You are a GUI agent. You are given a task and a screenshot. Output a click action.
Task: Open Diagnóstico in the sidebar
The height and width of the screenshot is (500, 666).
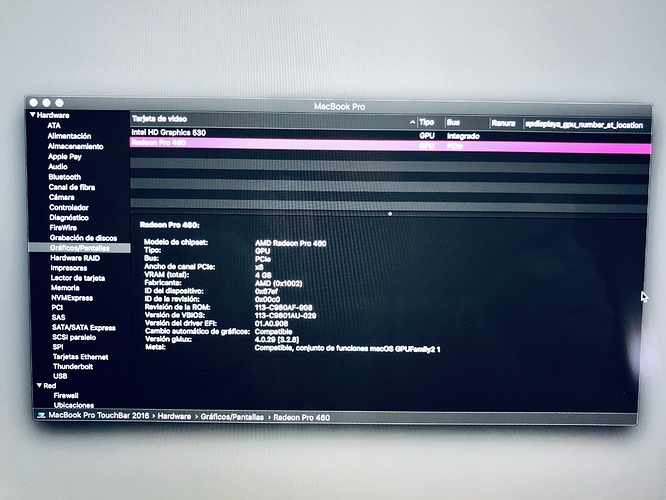click(x=69, y=218)
